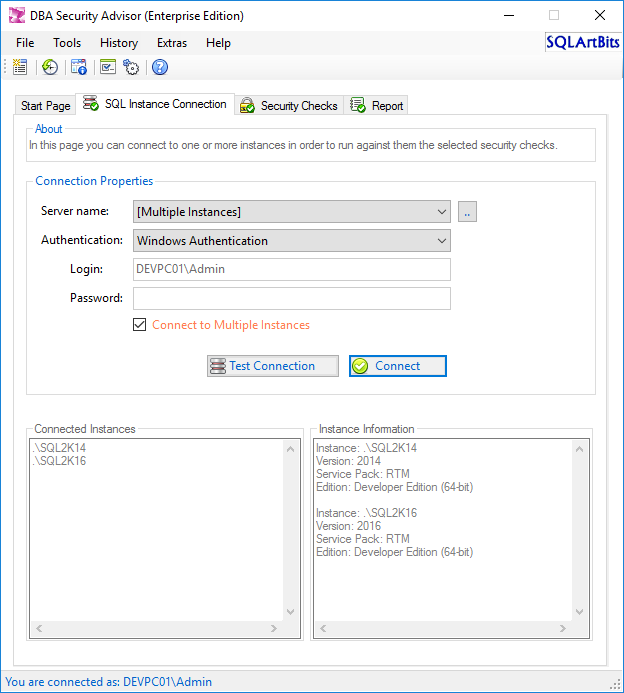The height and width of the screenshot is (693, 624).
Task: Open the Extras menu
Action: click(172, 43)
